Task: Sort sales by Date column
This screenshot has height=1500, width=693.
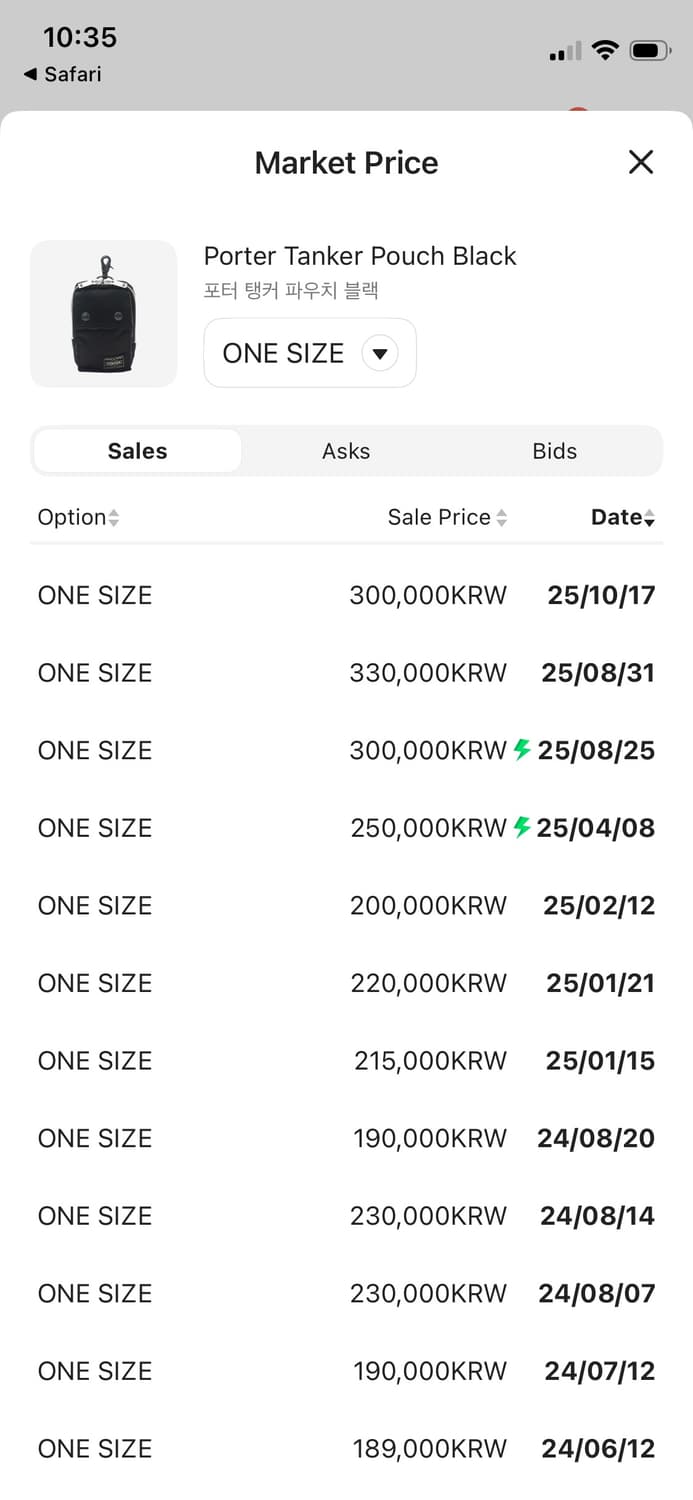Action: coord(622,517)
